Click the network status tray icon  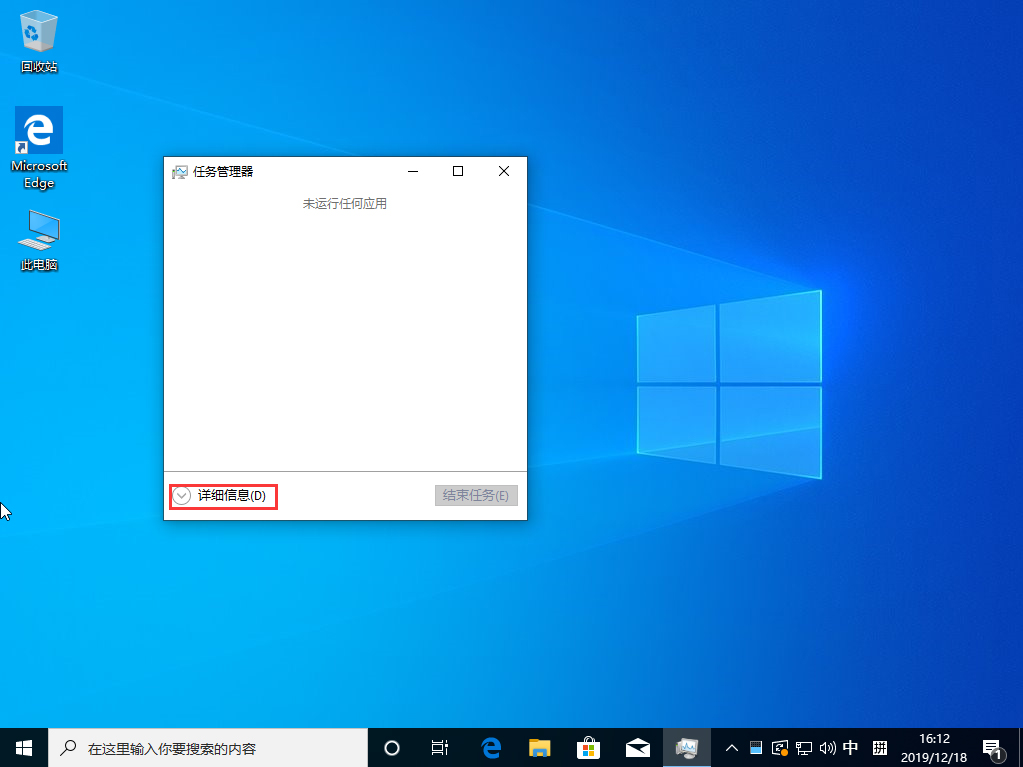tap(804, 747)
